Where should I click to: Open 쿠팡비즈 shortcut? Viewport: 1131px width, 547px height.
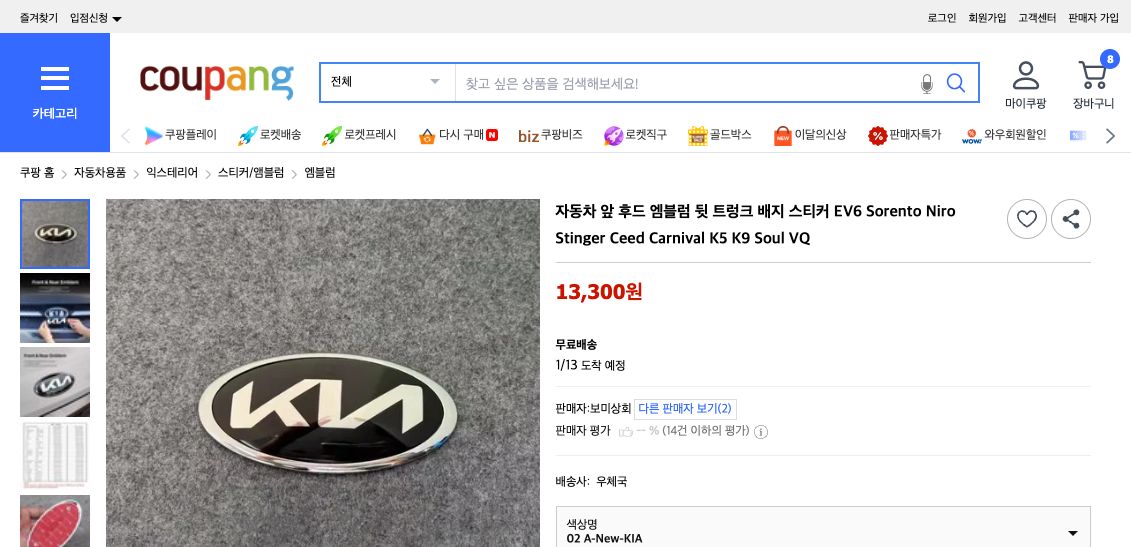coord(550,135)
